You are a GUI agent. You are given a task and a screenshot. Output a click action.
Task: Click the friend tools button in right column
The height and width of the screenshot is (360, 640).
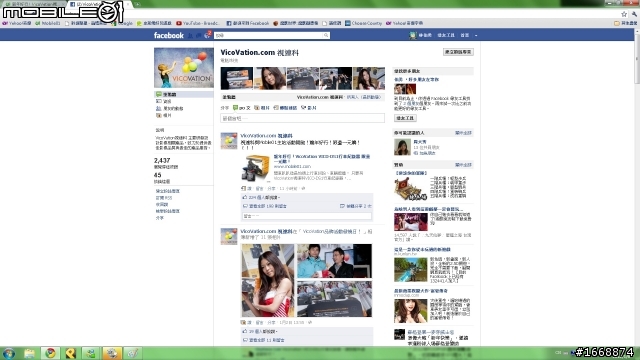point(405,118)
